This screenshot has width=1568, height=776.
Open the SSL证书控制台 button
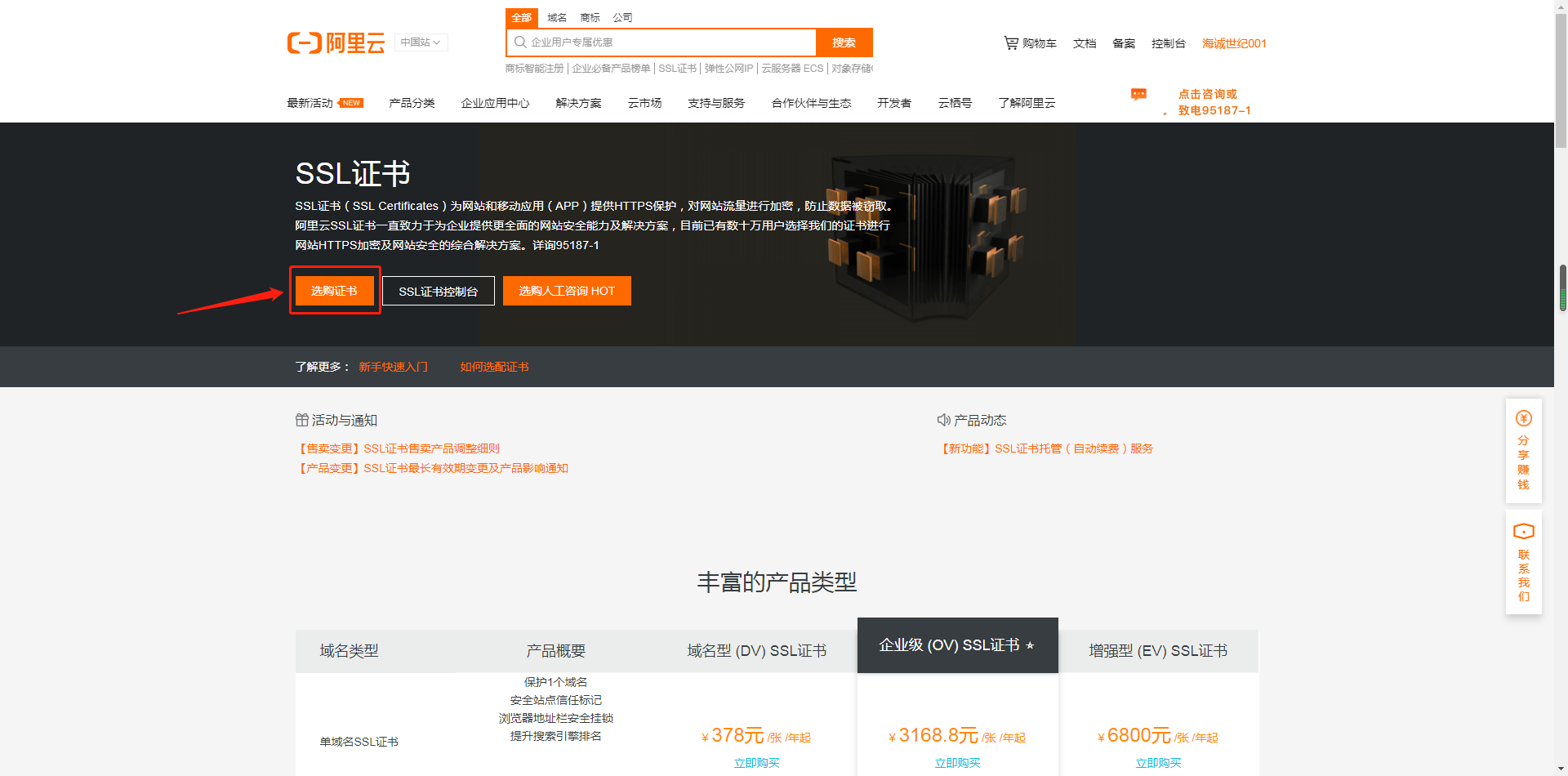(x=439, y=291)
